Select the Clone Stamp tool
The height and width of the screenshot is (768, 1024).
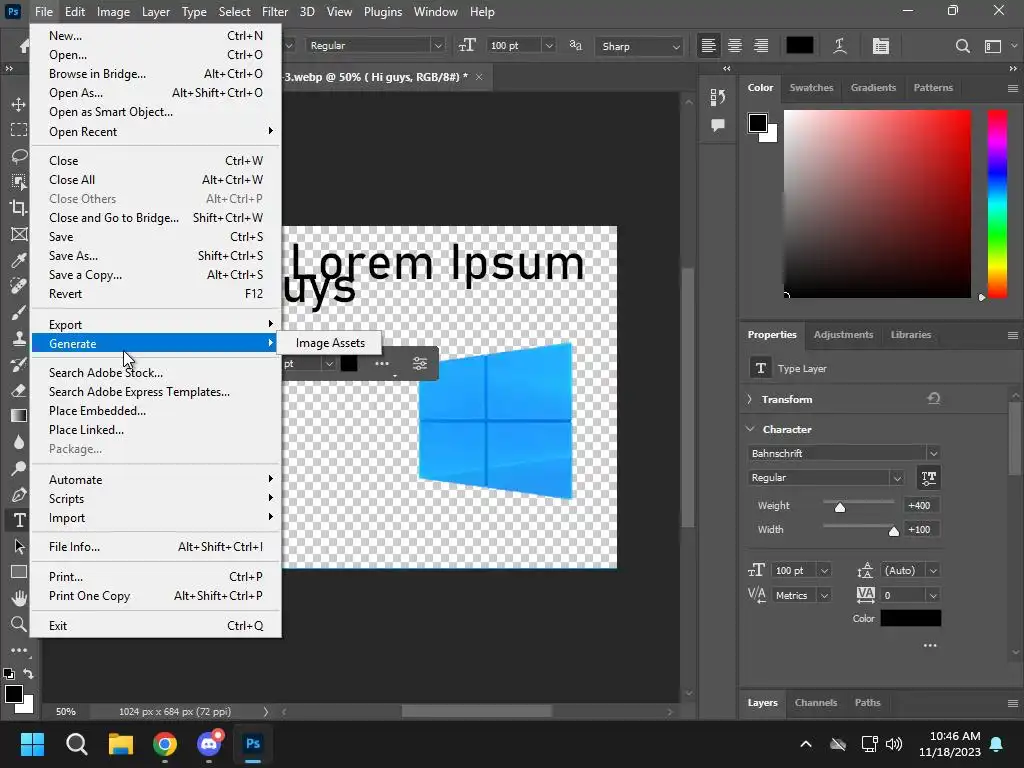click(19, 338)
